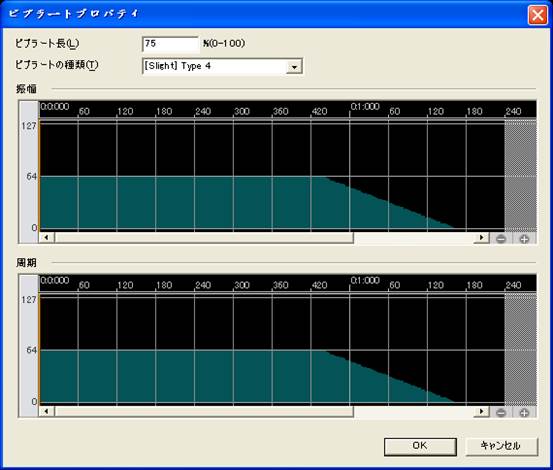The width and height of the screenshot is (553, 470).
Task: Click the ビブラートの種類(T) label
Action: [x=57, y=65]
